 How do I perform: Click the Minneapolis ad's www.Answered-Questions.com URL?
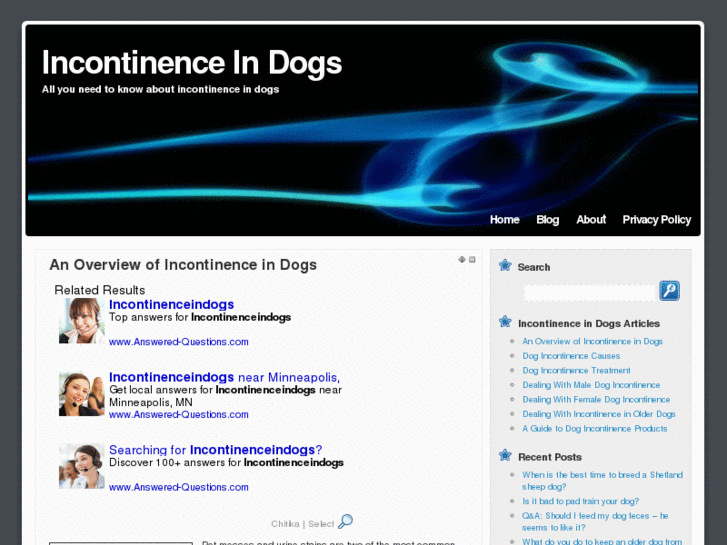[x=179, y=415]
